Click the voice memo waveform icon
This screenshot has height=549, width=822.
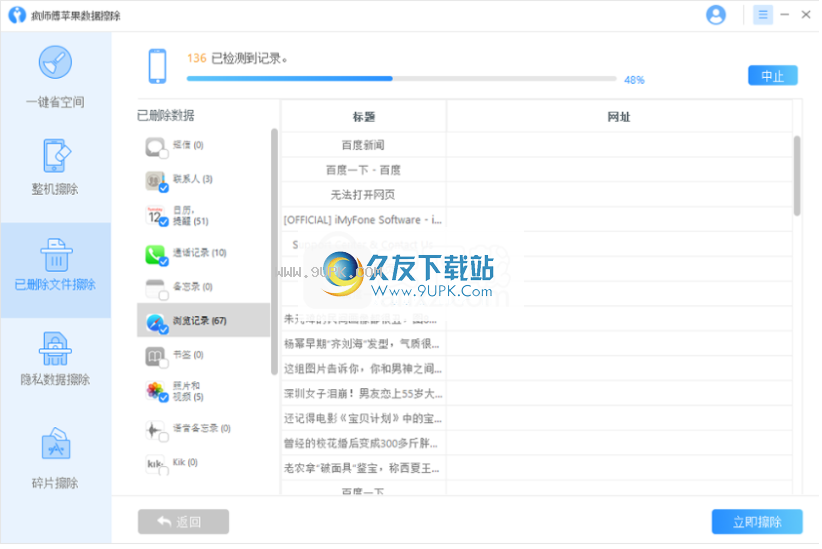point(155,430)
